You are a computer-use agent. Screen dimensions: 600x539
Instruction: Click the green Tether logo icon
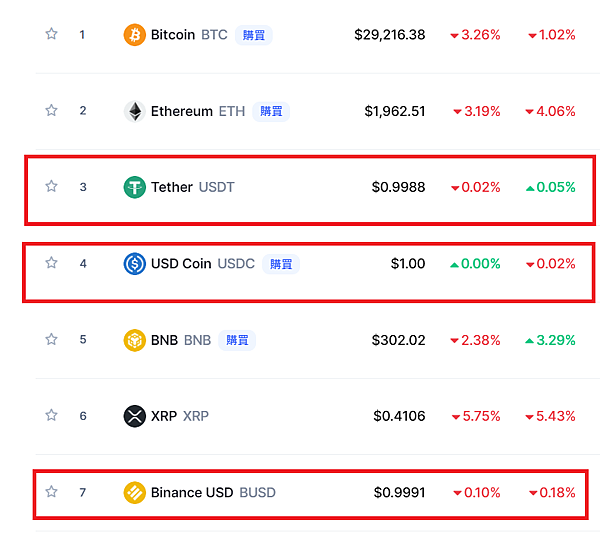134,187
